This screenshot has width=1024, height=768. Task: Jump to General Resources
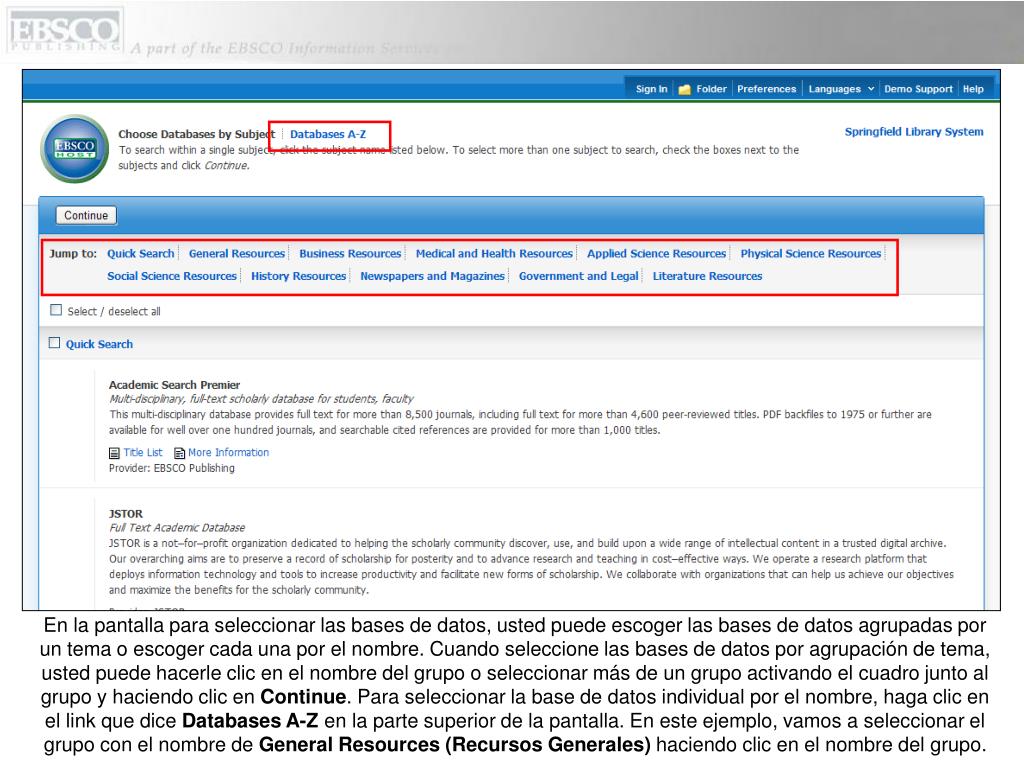237,253
